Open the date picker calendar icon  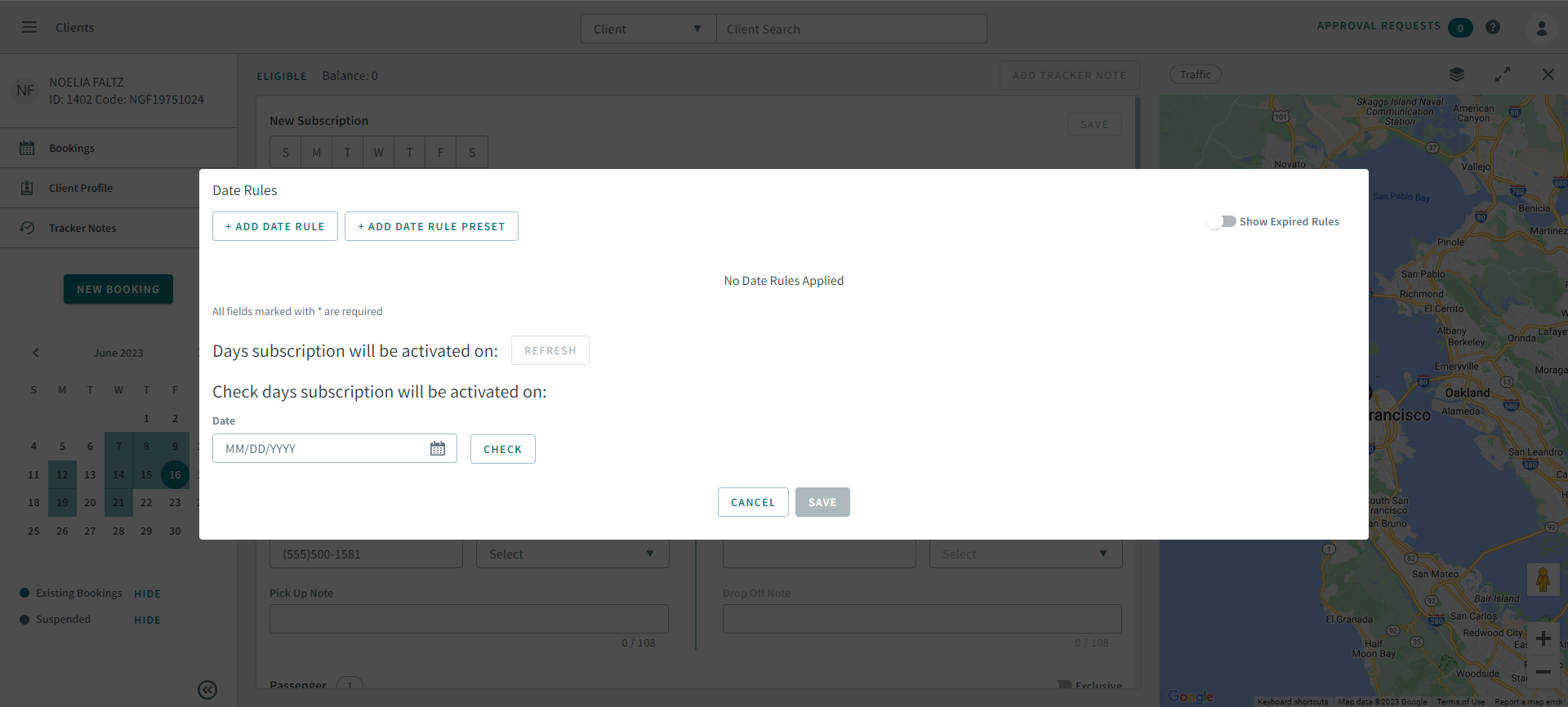tap(438, 448)
